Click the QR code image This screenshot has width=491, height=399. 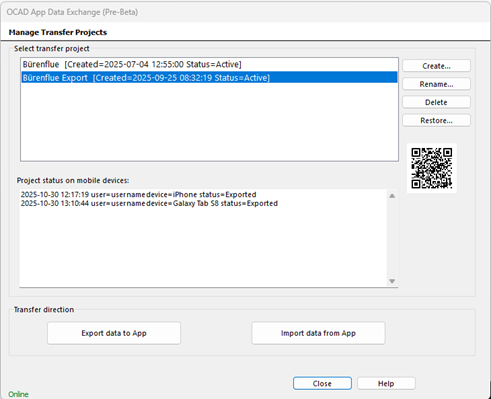(x=432, y=168)
